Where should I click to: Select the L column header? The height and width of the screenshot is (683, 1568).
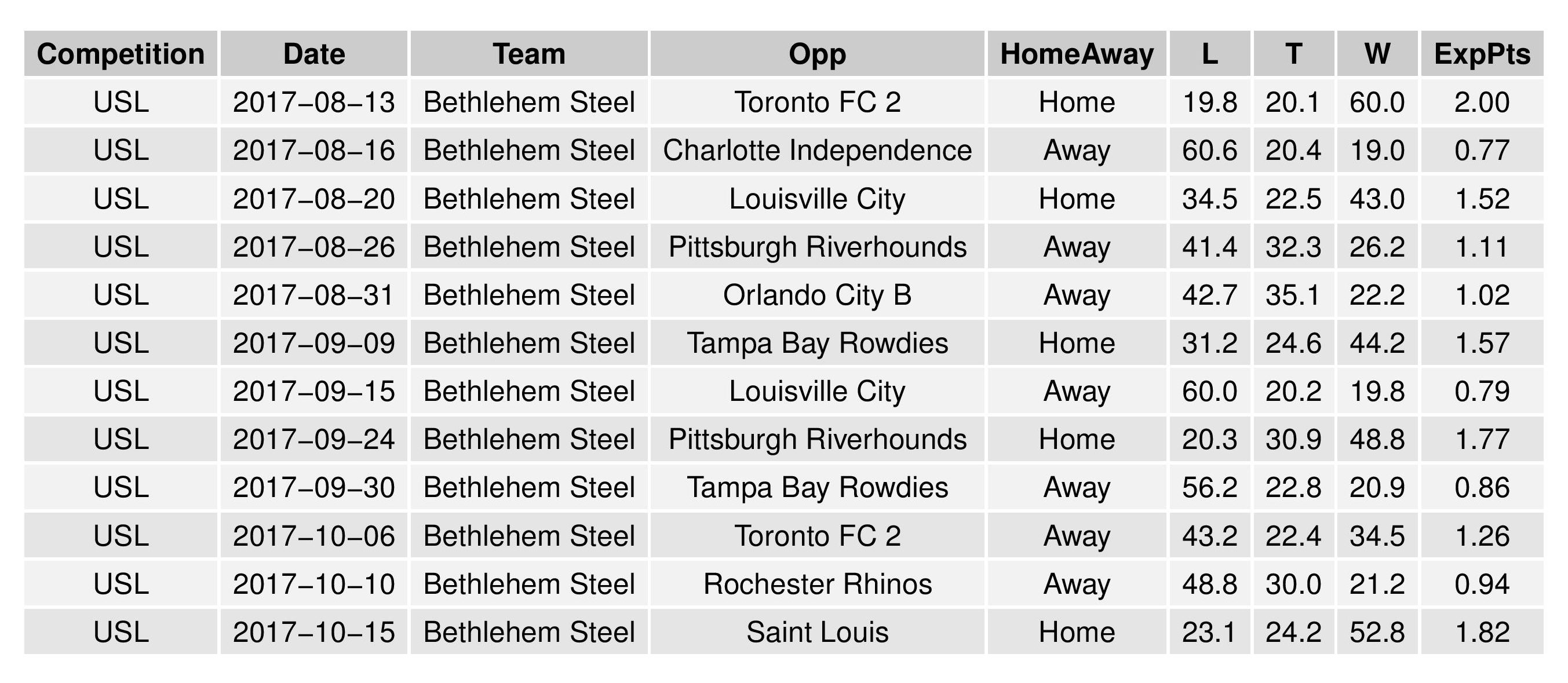click(x=1209, y=54)
